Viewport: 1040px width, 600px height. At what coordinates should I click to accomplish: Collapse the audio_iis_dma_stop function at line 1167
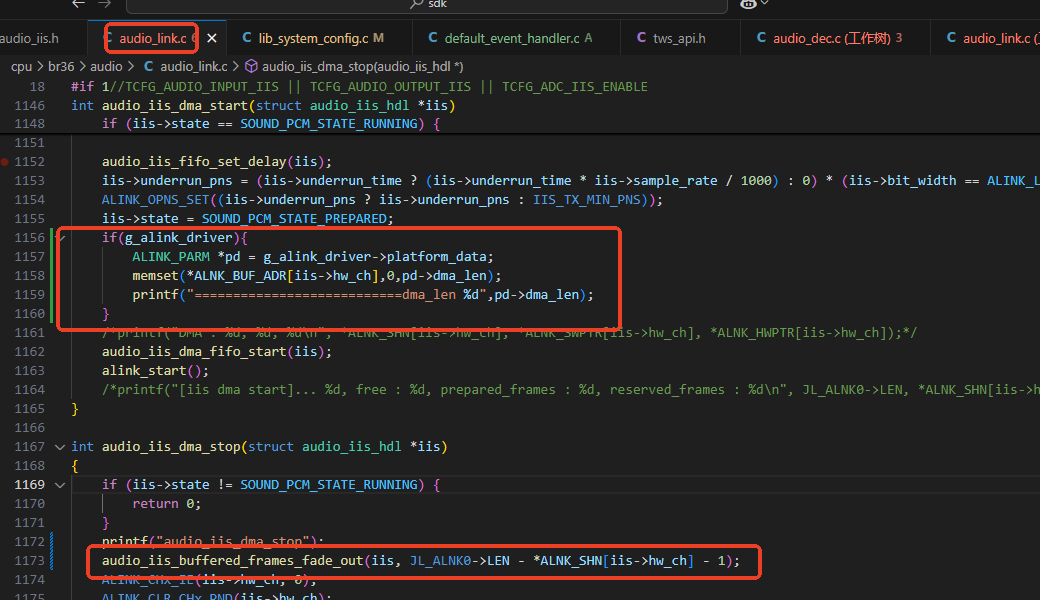(x=60, y=447)
